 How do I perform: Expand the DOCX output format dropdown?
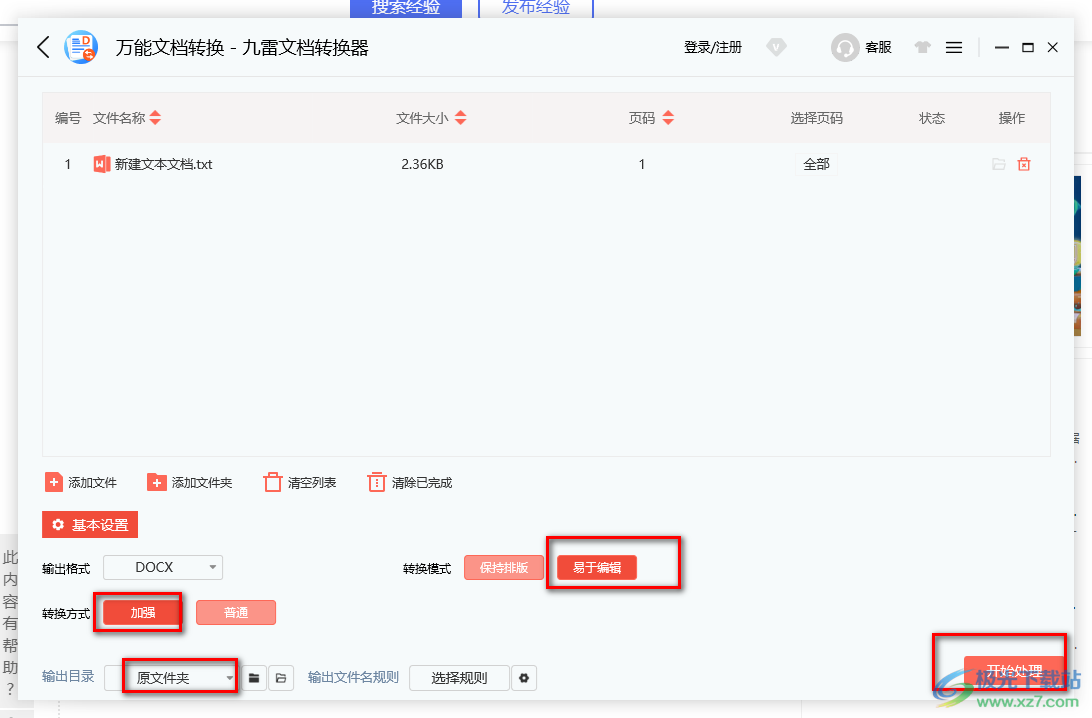pyautogui.click(x=163, y=567)
